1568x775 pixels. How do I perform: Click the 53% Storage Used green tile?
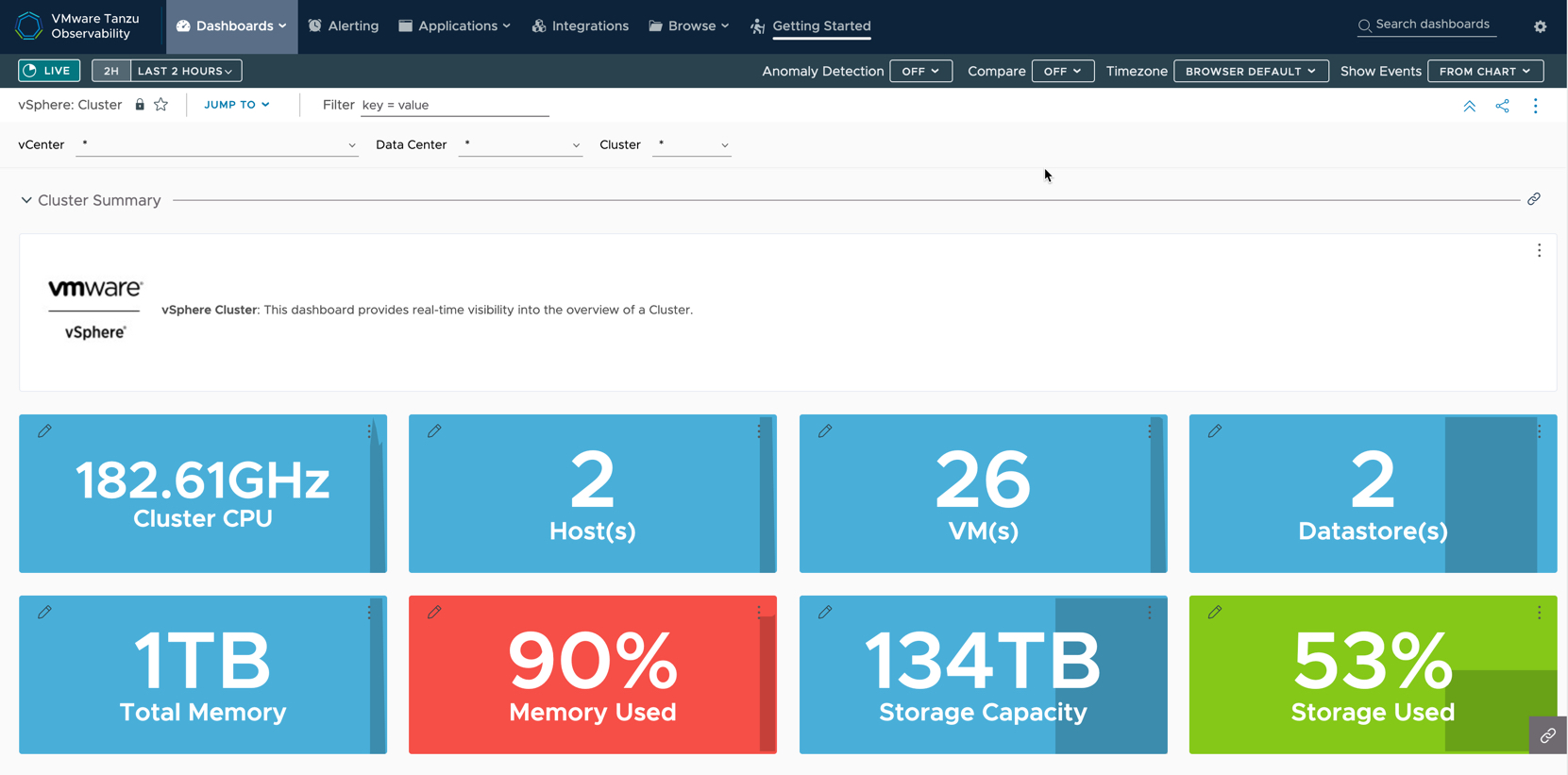click(x=1373, y=675)
